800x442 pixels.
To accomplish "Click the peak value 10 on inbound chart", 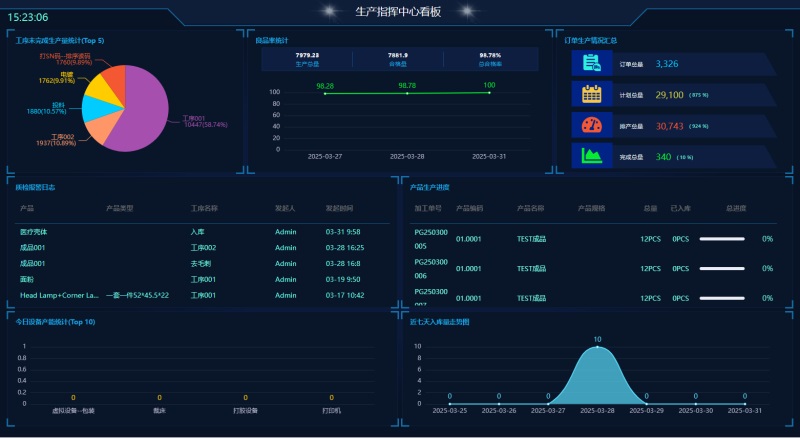I will pyautogui.click(x=597, y=340).
